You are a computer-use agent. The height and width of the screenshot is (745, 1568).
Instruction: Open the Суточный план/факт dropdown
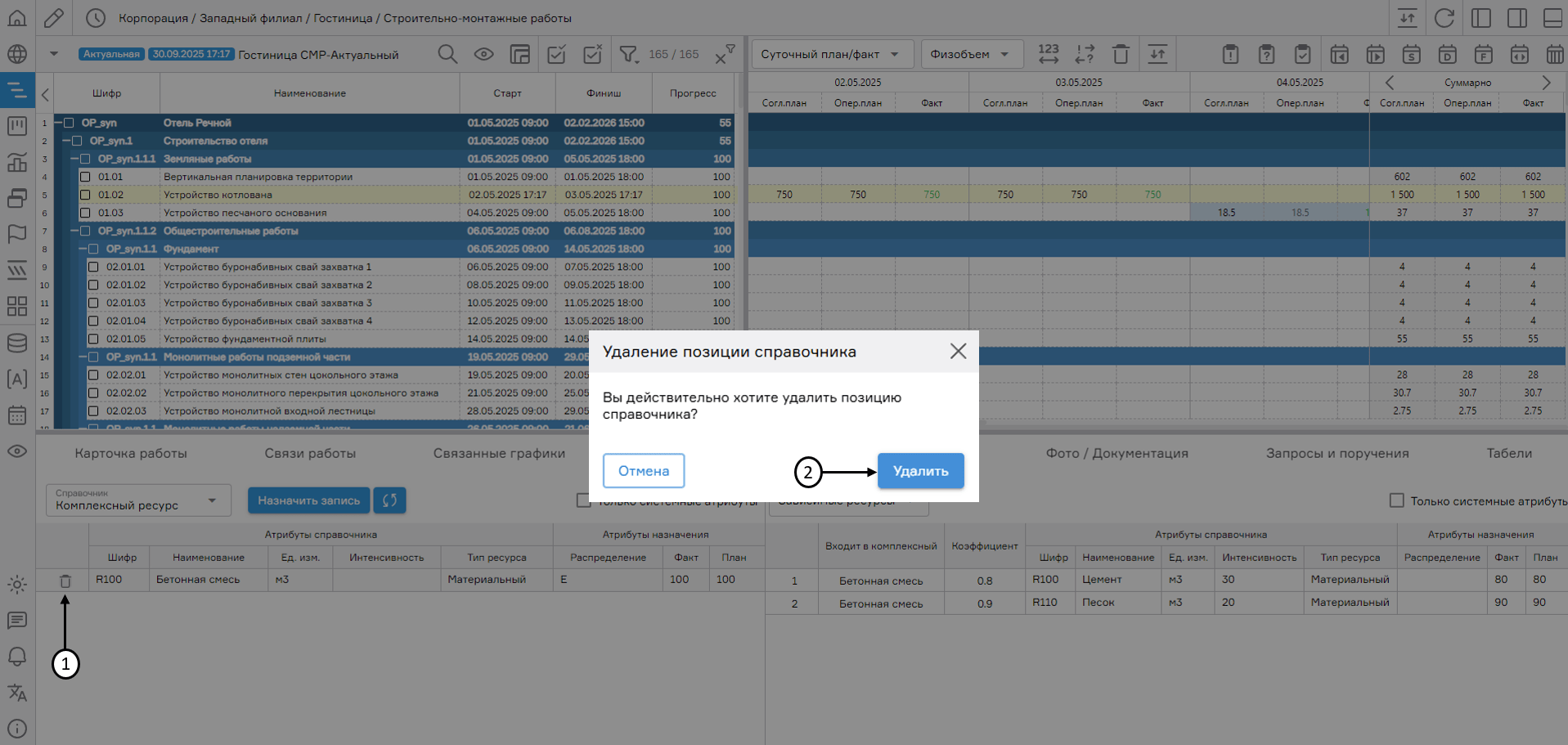pyautogui.click(x=829, y=53)
